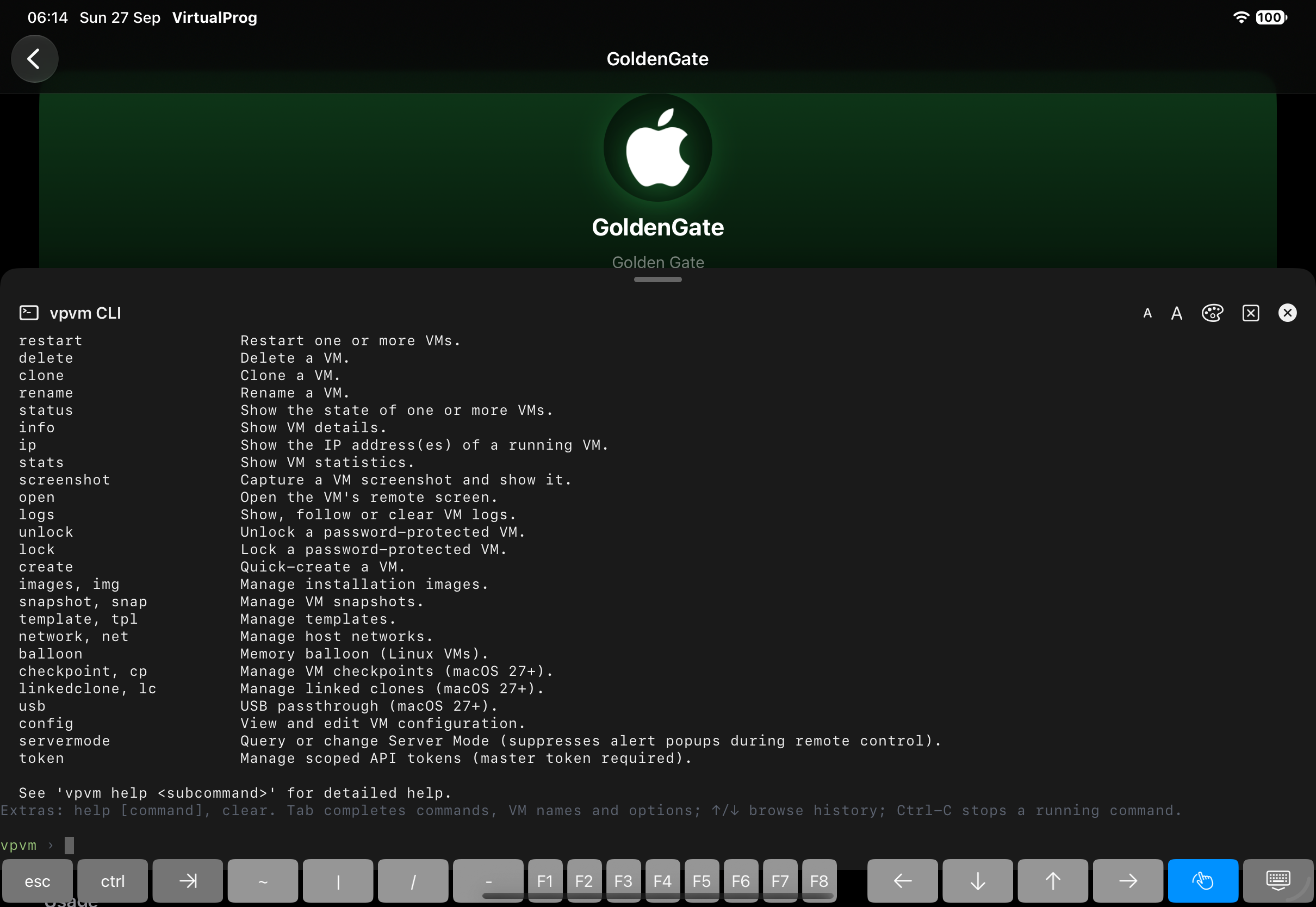Screen dimensions: 1316x907
Task: Click the 'checkpoint, cp' command text
Action: click(x=83, y=672)
